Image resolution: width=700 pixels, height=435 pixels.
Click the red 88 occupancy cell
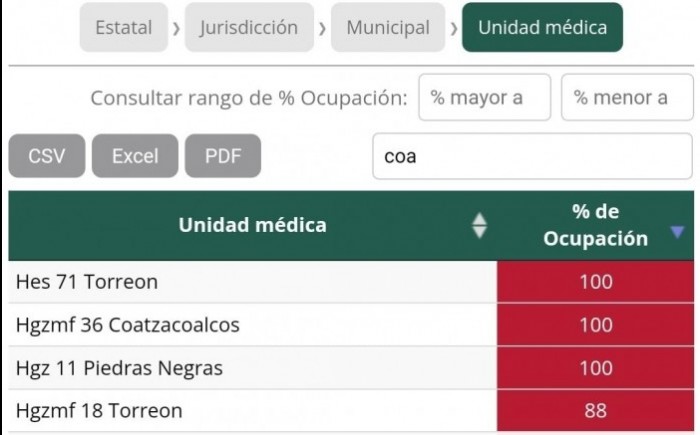(x=595, y=411)
